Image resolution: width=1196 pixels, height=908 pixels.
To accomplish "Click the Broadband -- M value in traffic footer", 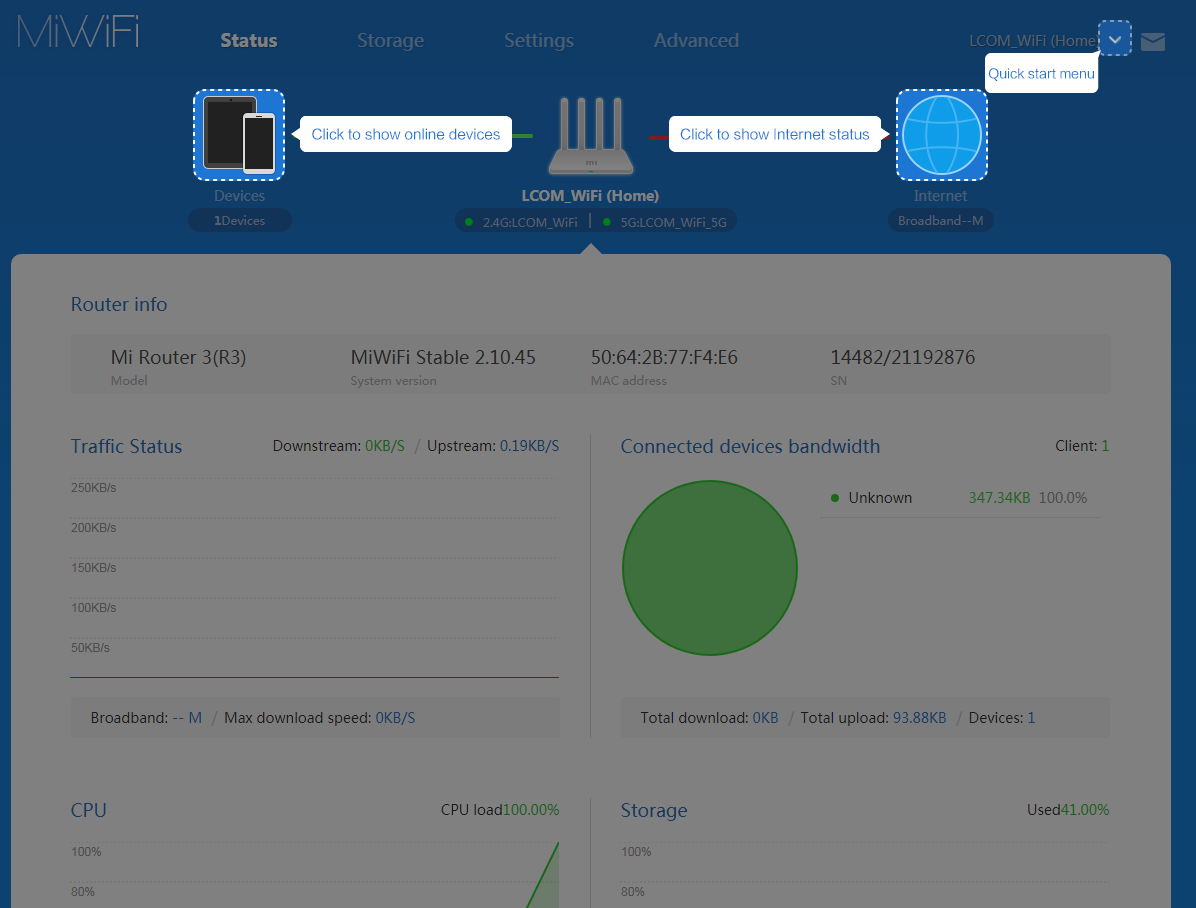I will [187, 718].
